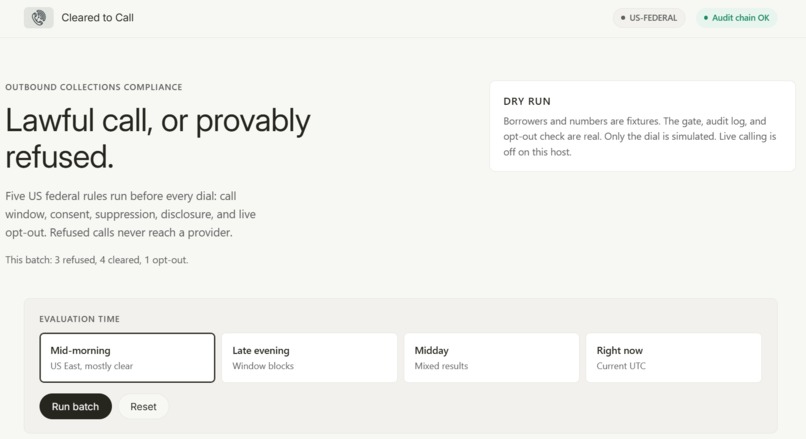Select the Late evening evaluation time
Image resolution: width=806 pixels, height=439 pixels.
point(309,358)
